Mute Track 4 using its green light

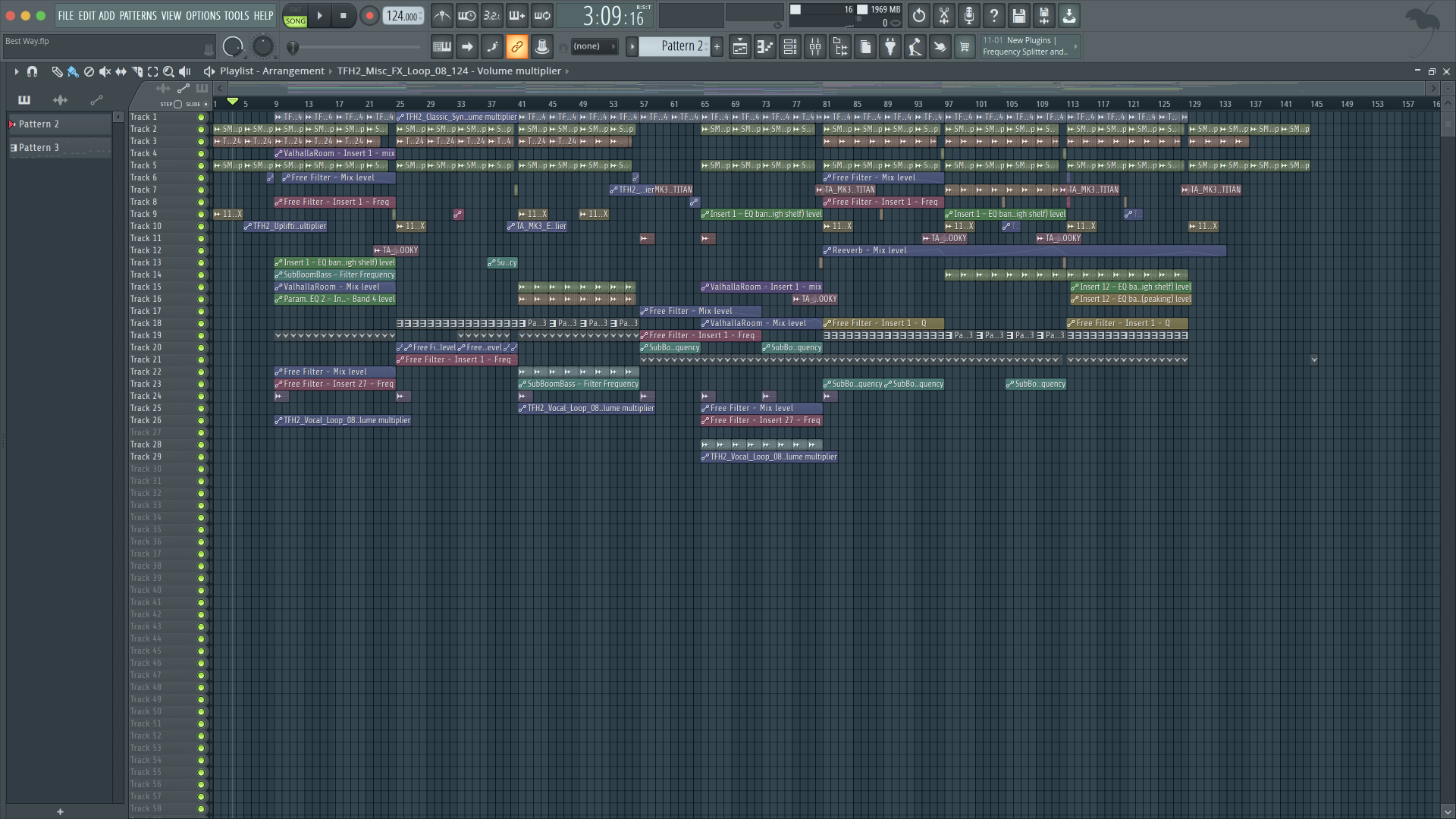point(201,154)
